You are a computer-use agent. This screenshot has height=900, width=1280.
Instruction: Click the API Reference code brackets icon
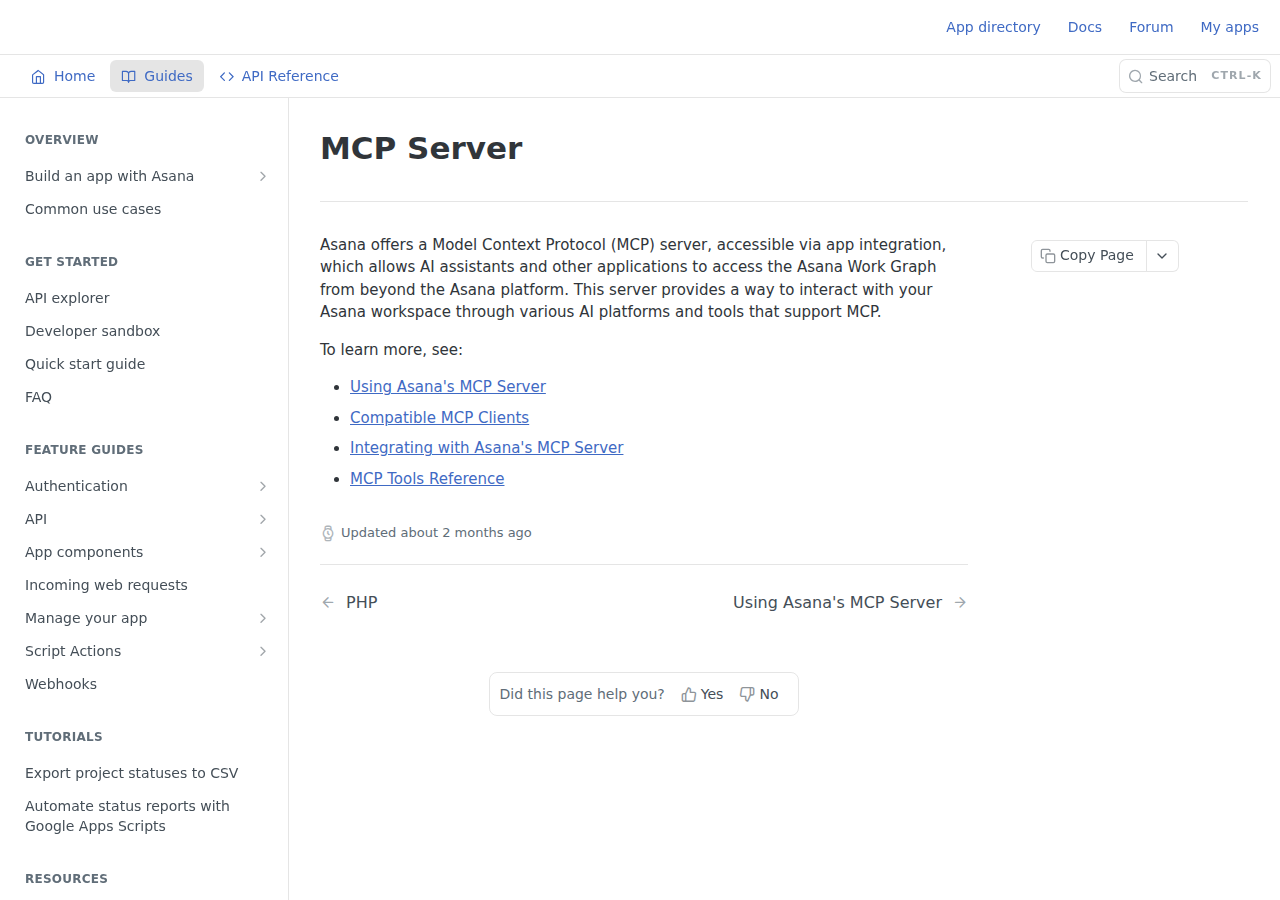point(227,77)
